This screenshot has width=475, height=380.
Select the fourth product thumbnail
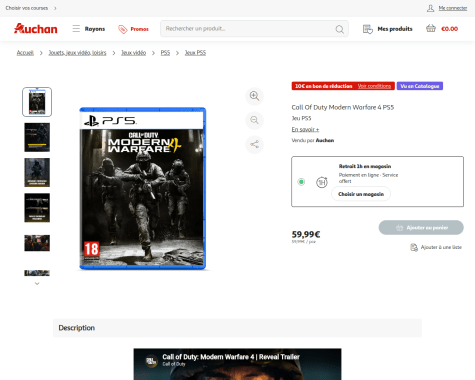point(37,208)
